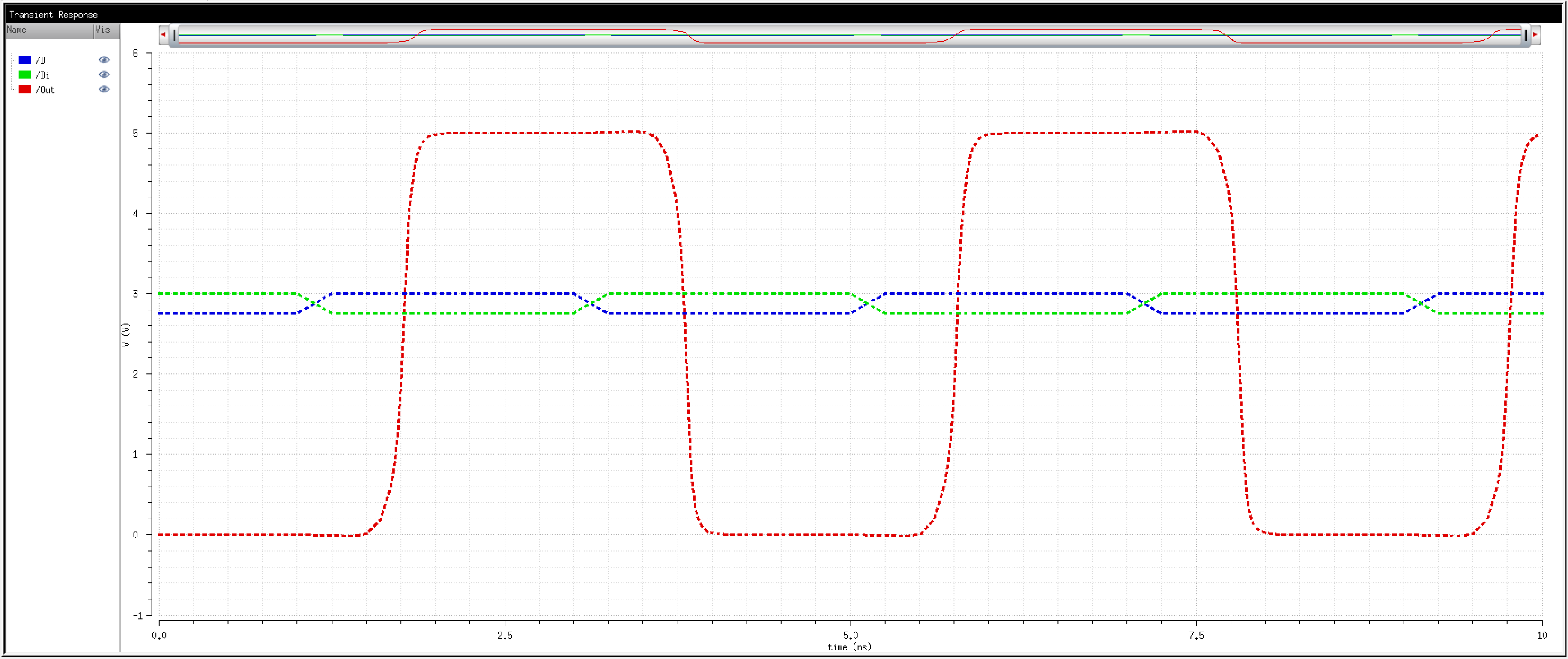Toggle visibility of /Di signal
The image size is (1568, 659).
coord(104,74)
